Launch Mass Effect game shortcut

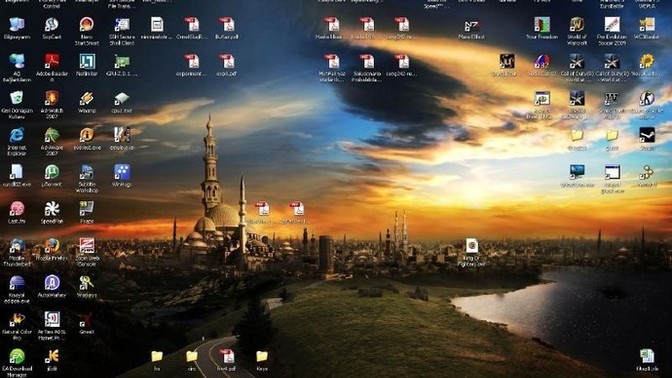click(471, 25)
